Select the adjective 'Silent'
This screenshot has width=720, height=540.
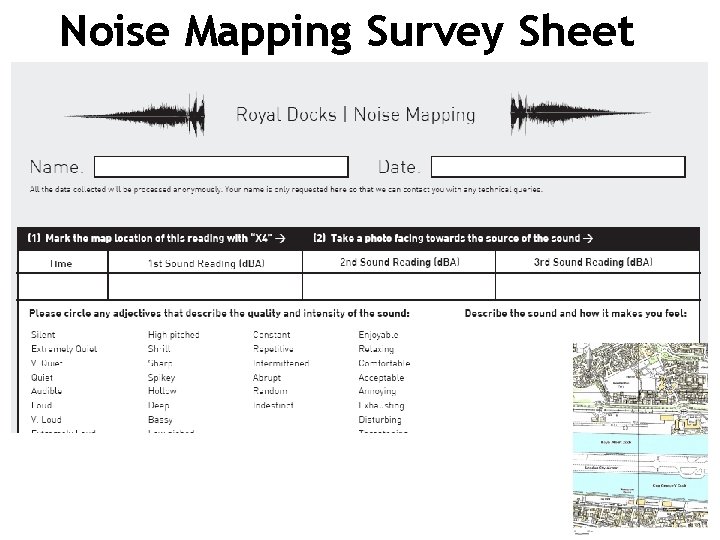coord(43,335)
